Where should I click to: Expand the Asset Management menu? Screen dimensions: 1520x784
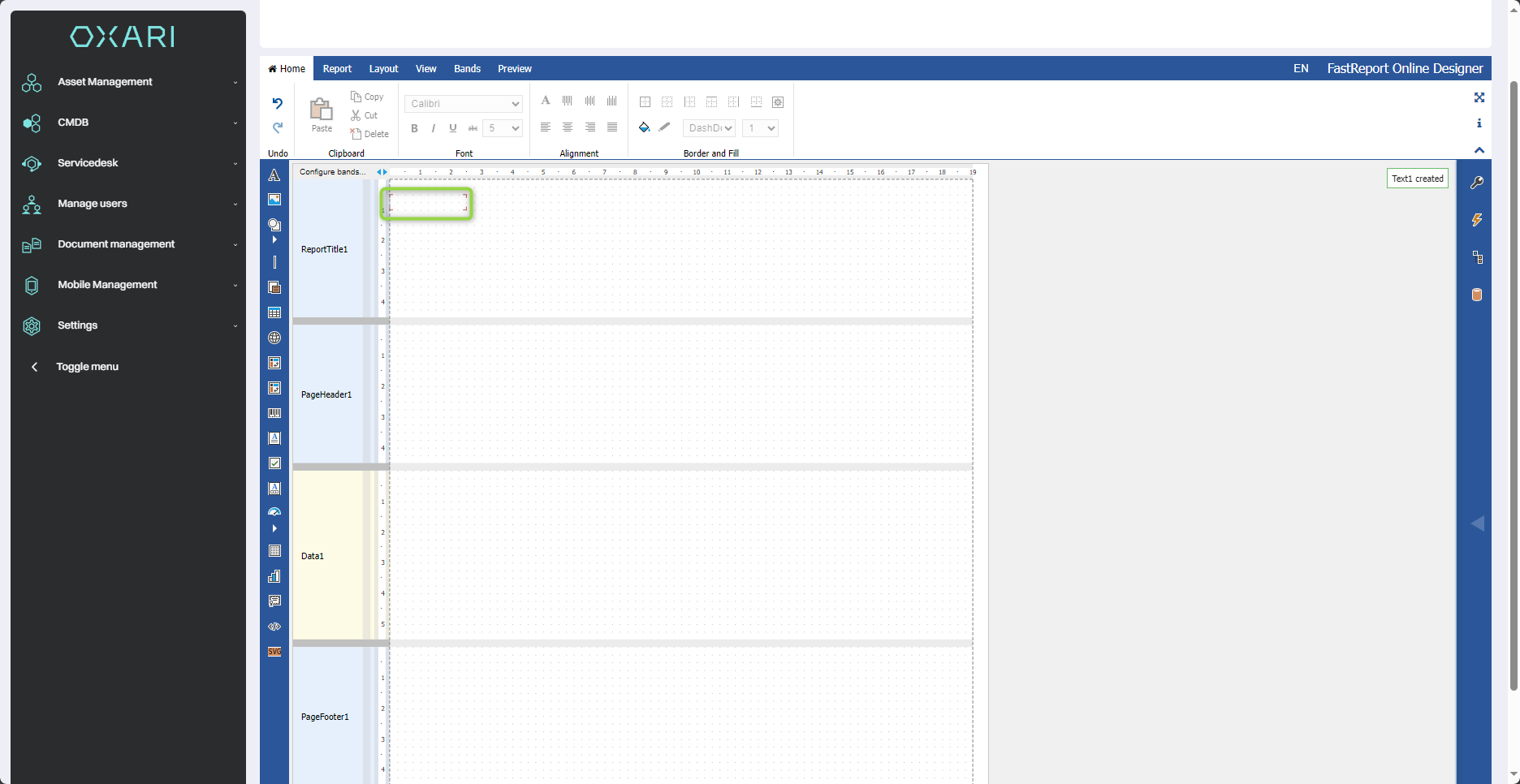pos(130,82)
